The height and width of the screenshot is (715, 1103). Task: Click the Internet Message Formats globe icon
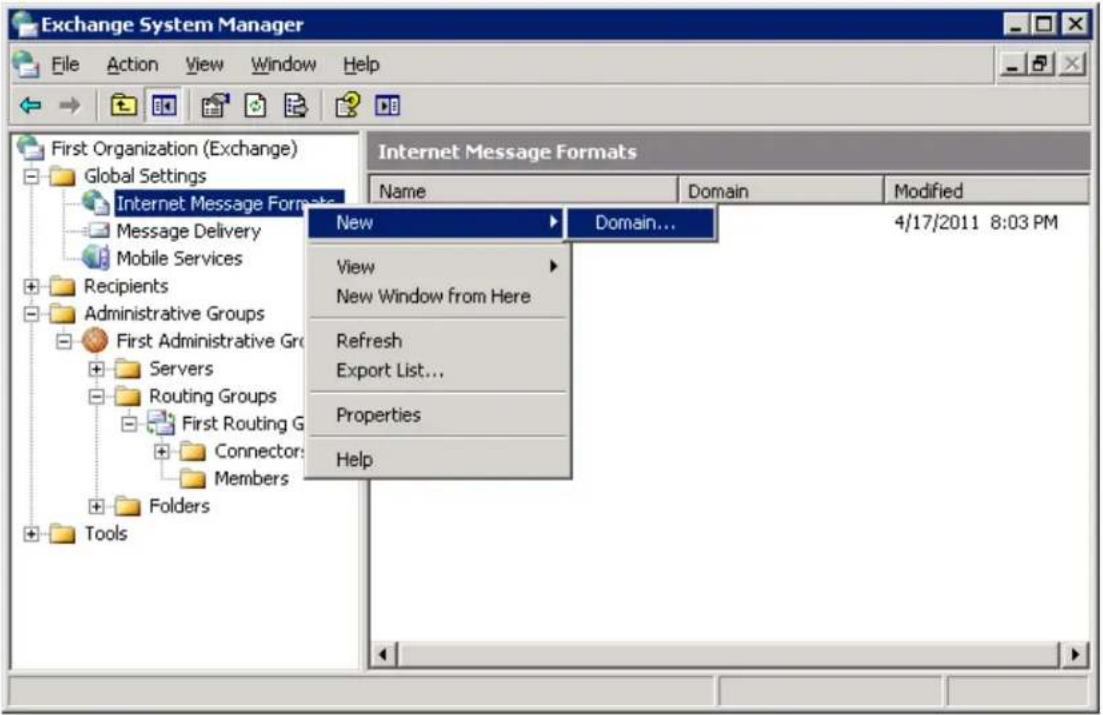point(96,203)
